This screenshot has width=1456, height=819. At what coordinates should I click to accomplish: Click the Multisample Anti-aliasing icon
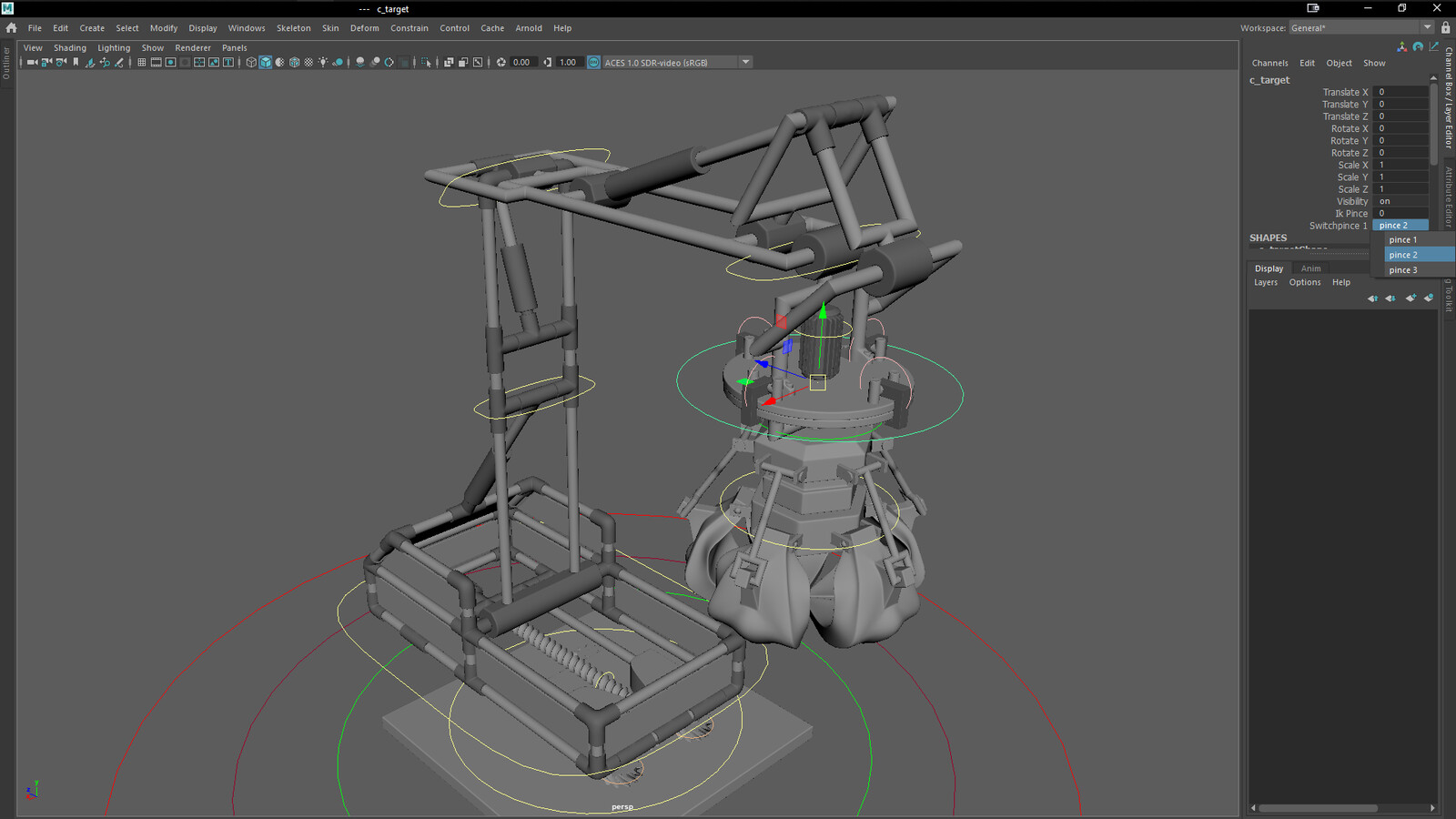pos(389,62)
